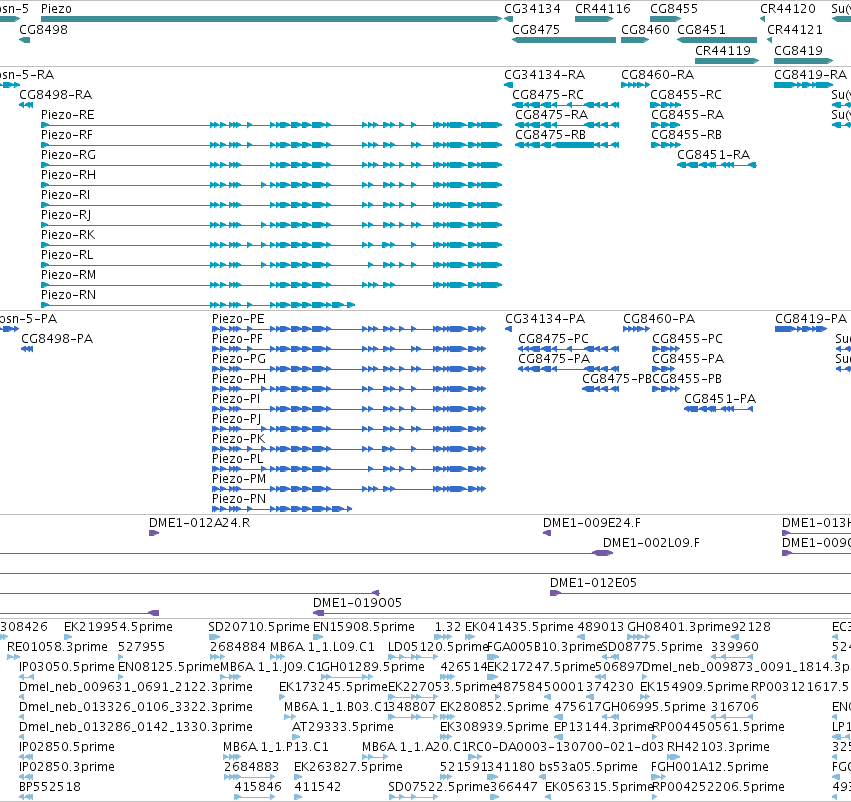
Task: Select the CR44121 gene label
Action: click(795, 29)
